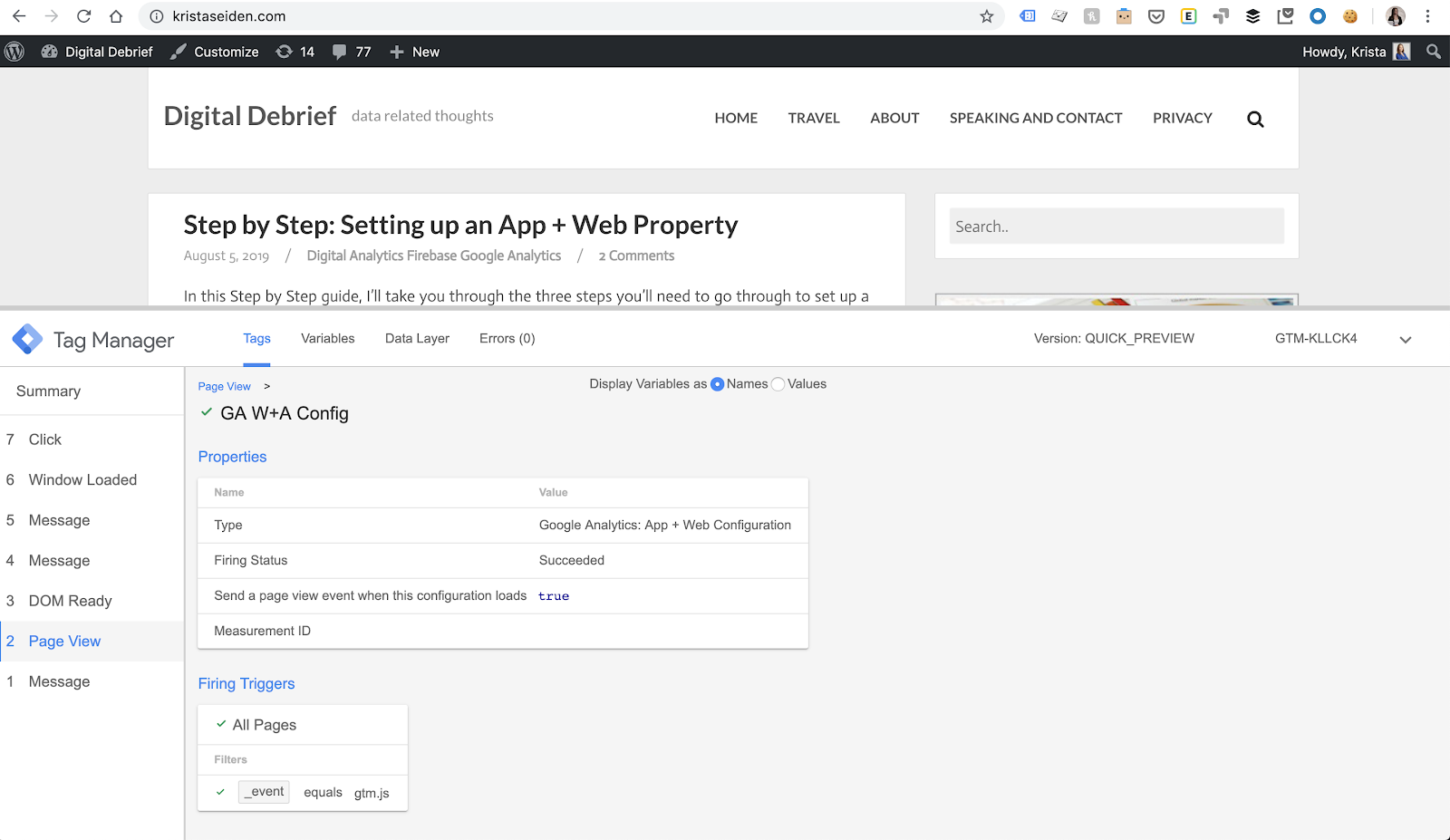1450x840 pixels.
Task: Open the browser home page icon
Action: click(x=116, y=16)
